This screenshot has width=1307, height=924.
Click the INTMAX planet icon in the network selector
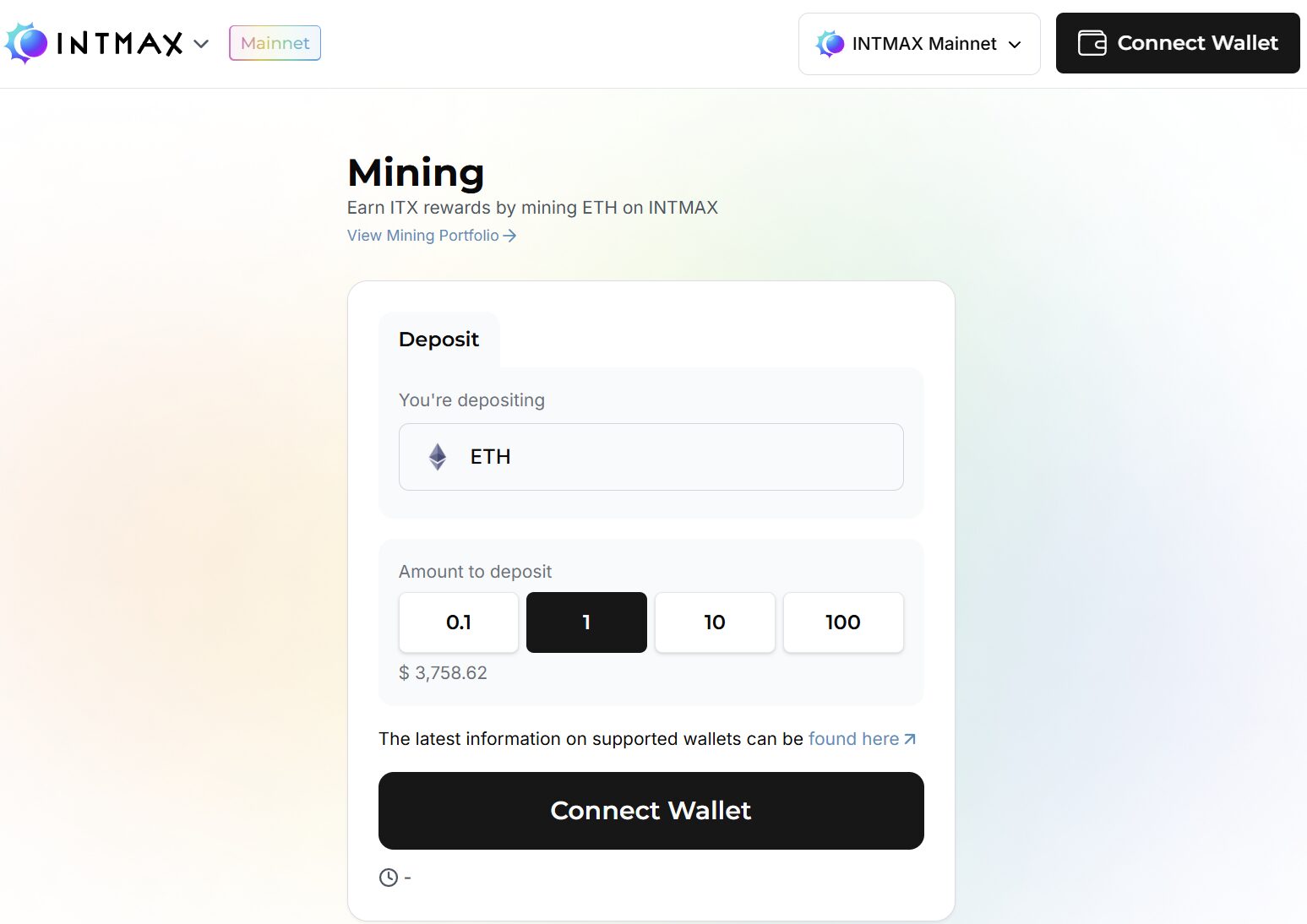pos(830,43)
